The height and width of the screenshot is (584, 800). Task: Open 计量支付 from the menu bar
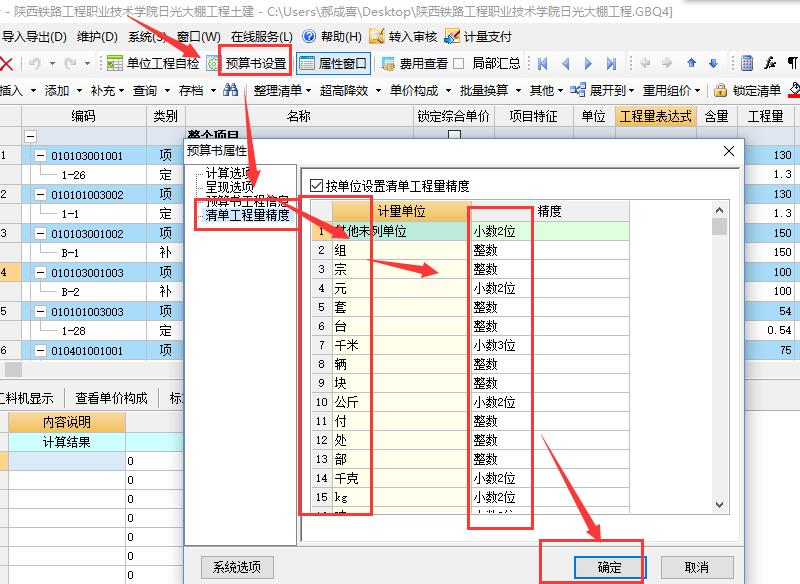pyautogui.click(x=478, y=36)
